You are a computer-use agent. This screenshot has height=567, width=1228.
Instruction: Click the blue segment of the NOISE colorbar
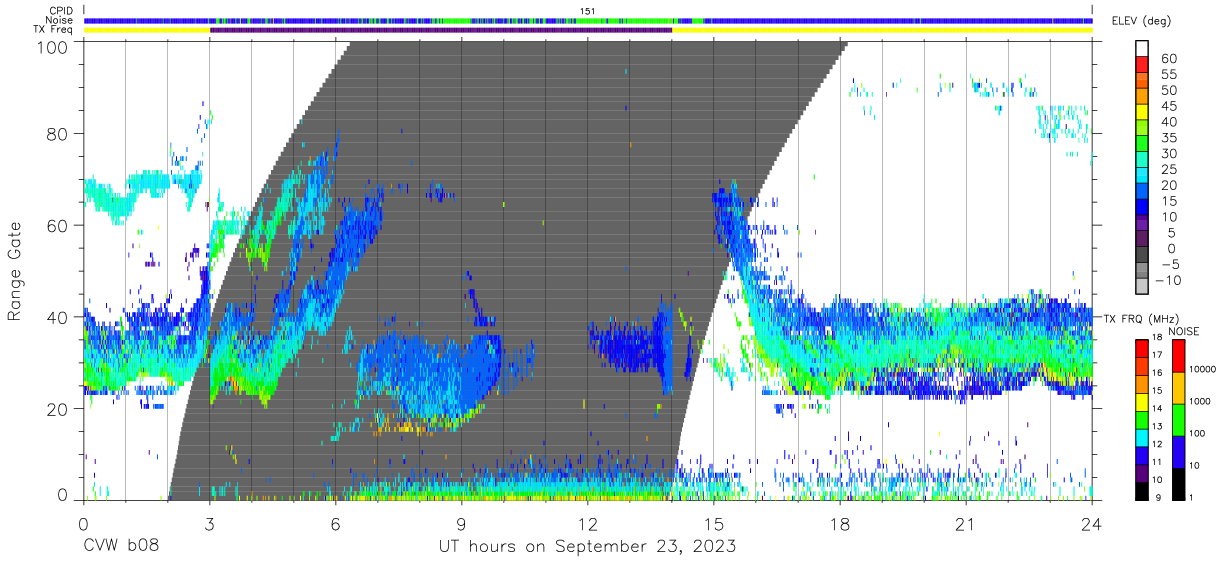(x=1178, y=452)
